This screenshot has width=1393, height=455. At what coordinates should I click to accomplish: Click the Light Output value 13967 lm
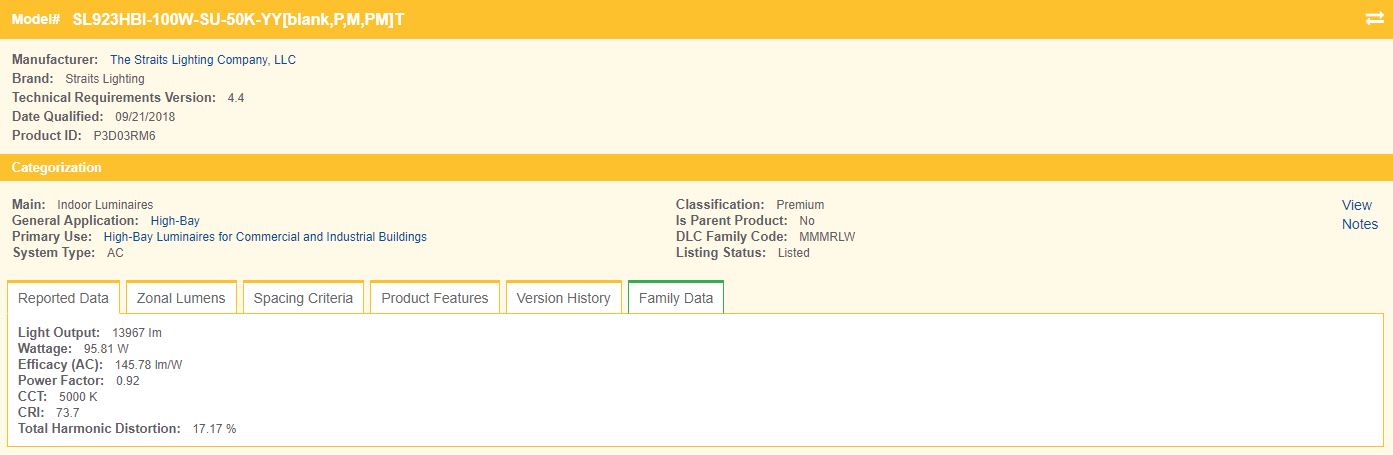[x=137, y=332]
